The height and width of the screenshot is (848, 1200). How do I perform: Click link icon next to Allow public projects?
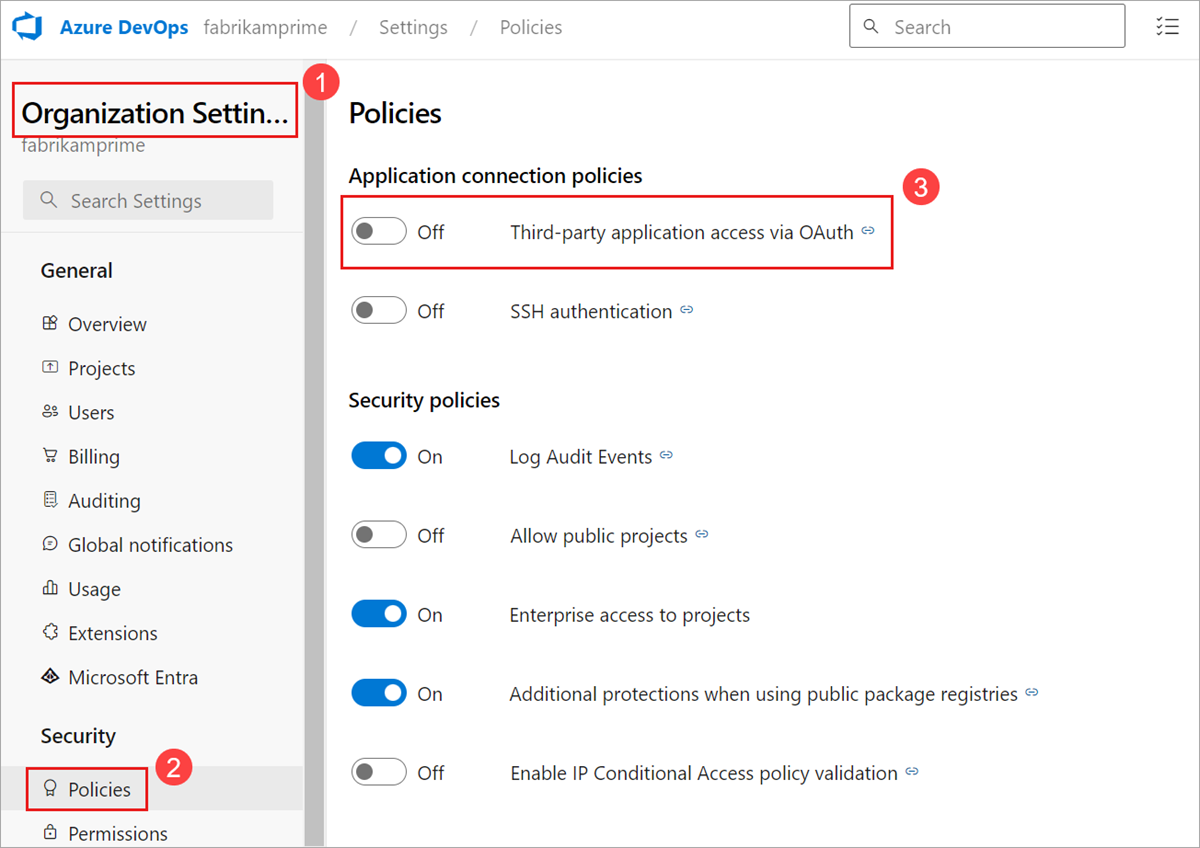pyautogui.click(x=702, y=535)
